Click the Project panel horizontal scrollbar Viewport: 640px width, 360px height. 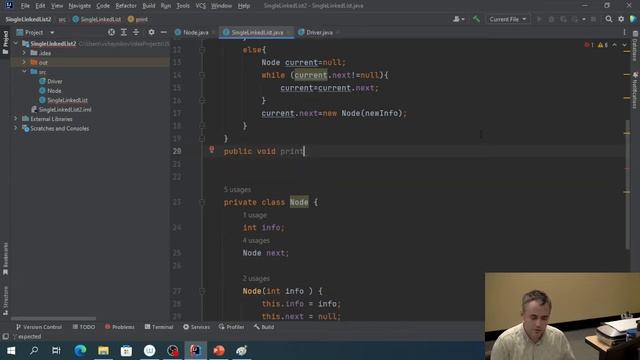point(53,318)
